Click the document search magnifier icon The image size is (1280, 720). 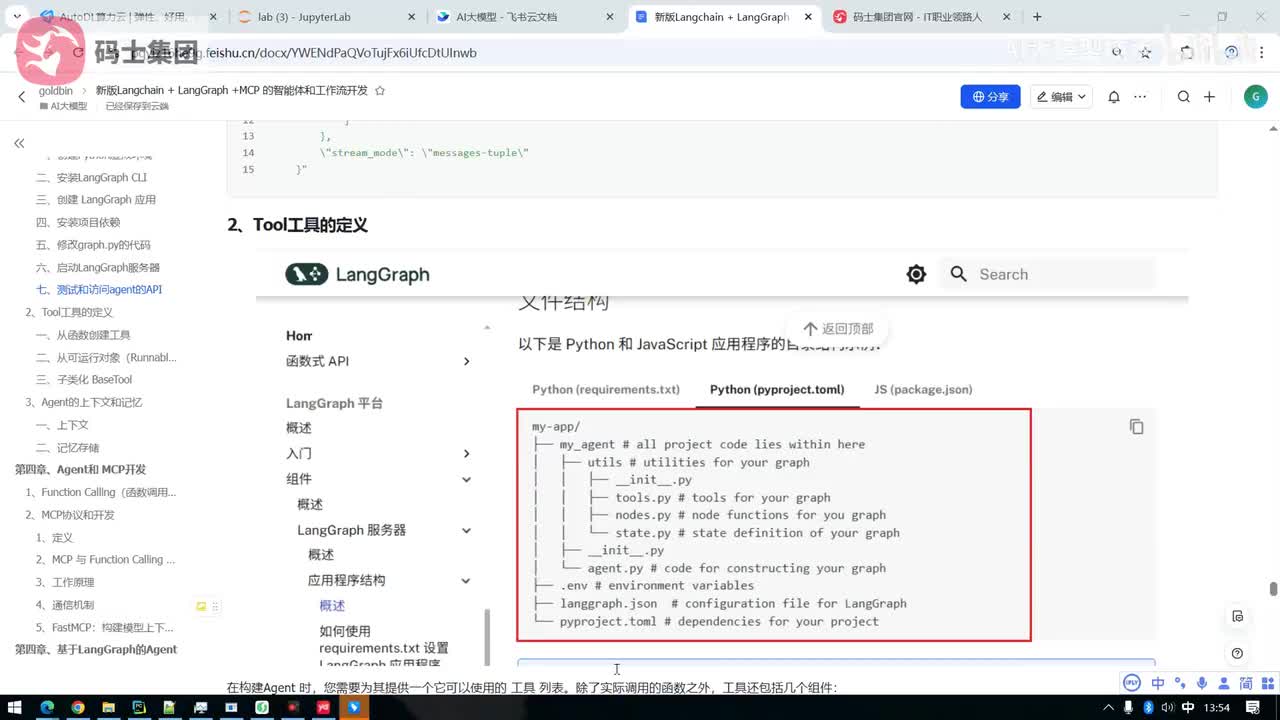click(x=1184, y=97)
